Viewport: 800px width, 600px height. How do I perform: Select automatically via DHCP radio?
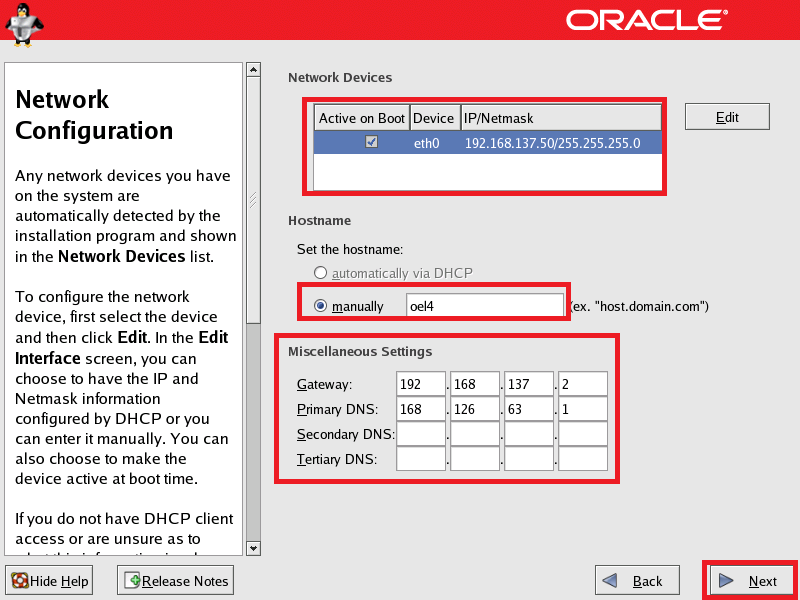[x=320, y=272]
